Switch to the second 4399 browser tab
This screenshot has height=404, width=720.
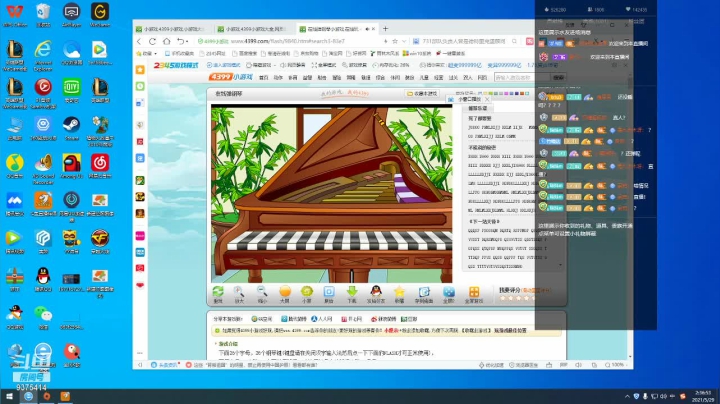pos(253,29)
